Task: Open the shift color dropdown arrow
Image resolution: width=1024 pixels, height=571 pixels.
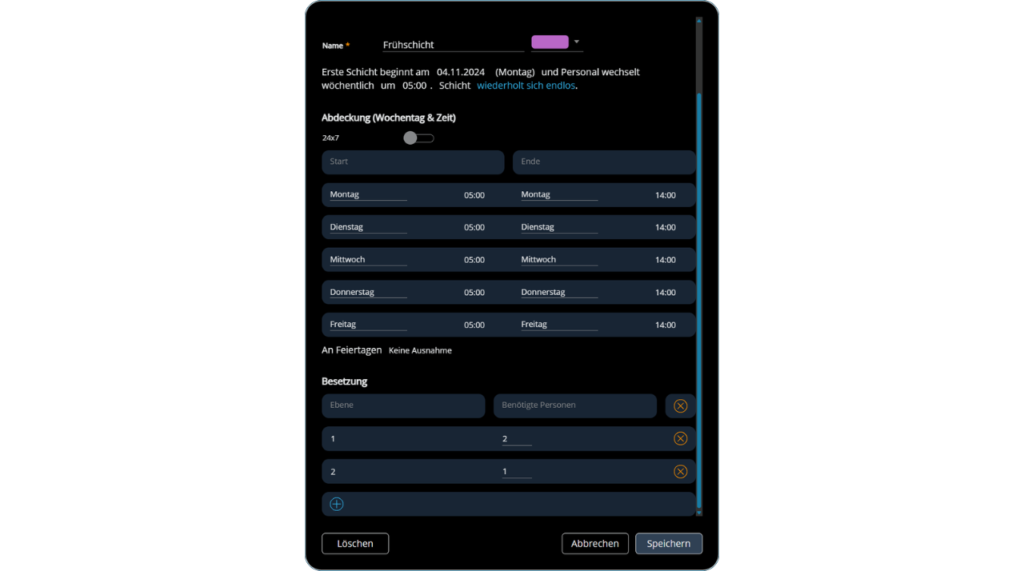Action: (x=576, y=42)
